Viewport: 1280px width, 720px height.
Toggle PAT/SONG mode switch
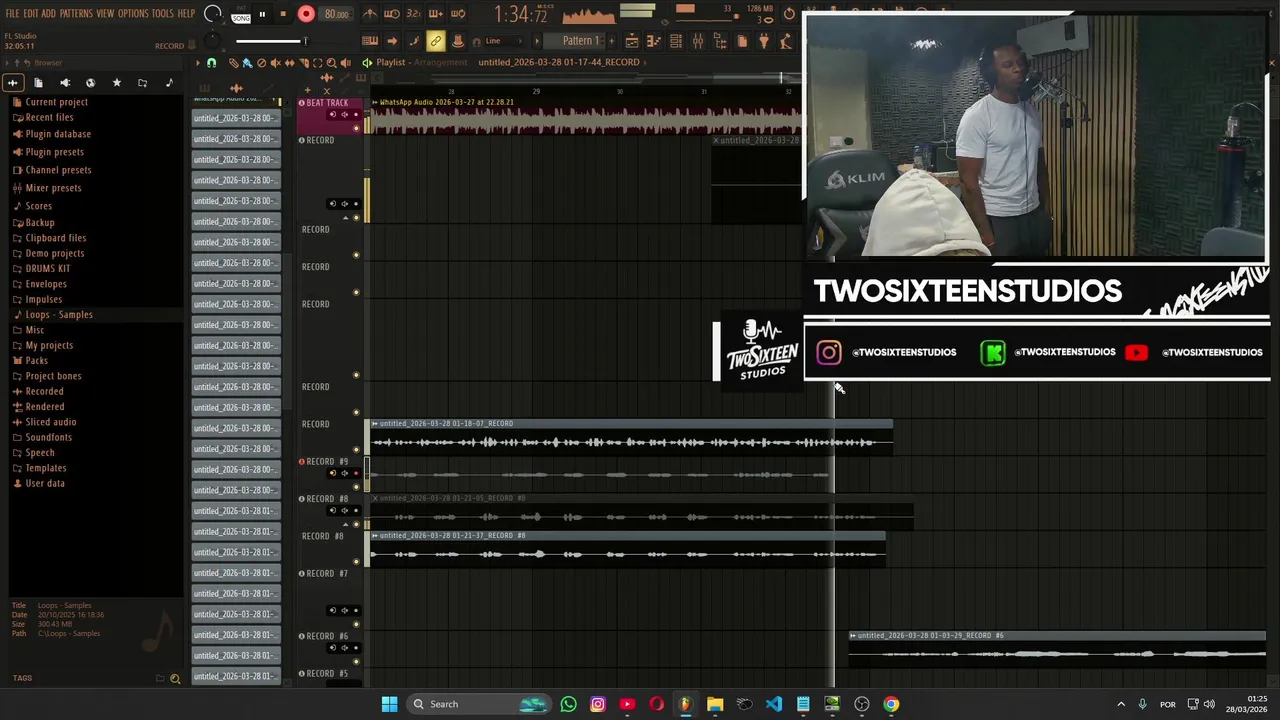coord(241,14)
